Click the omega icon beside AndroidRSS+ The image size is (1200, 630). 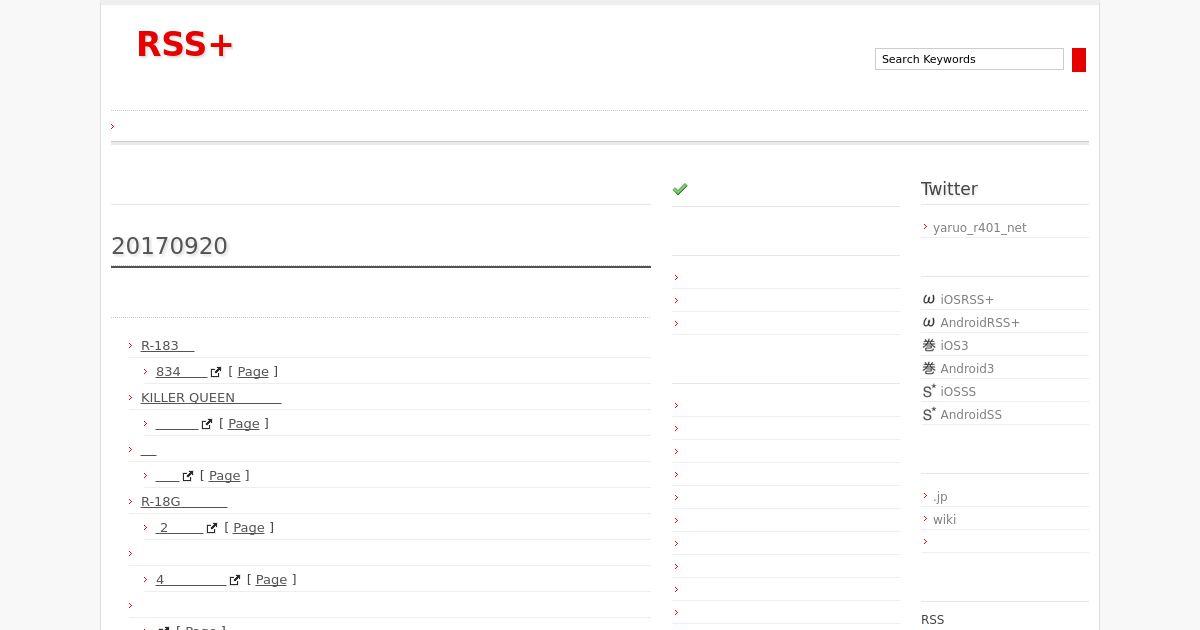pos(929,322)
